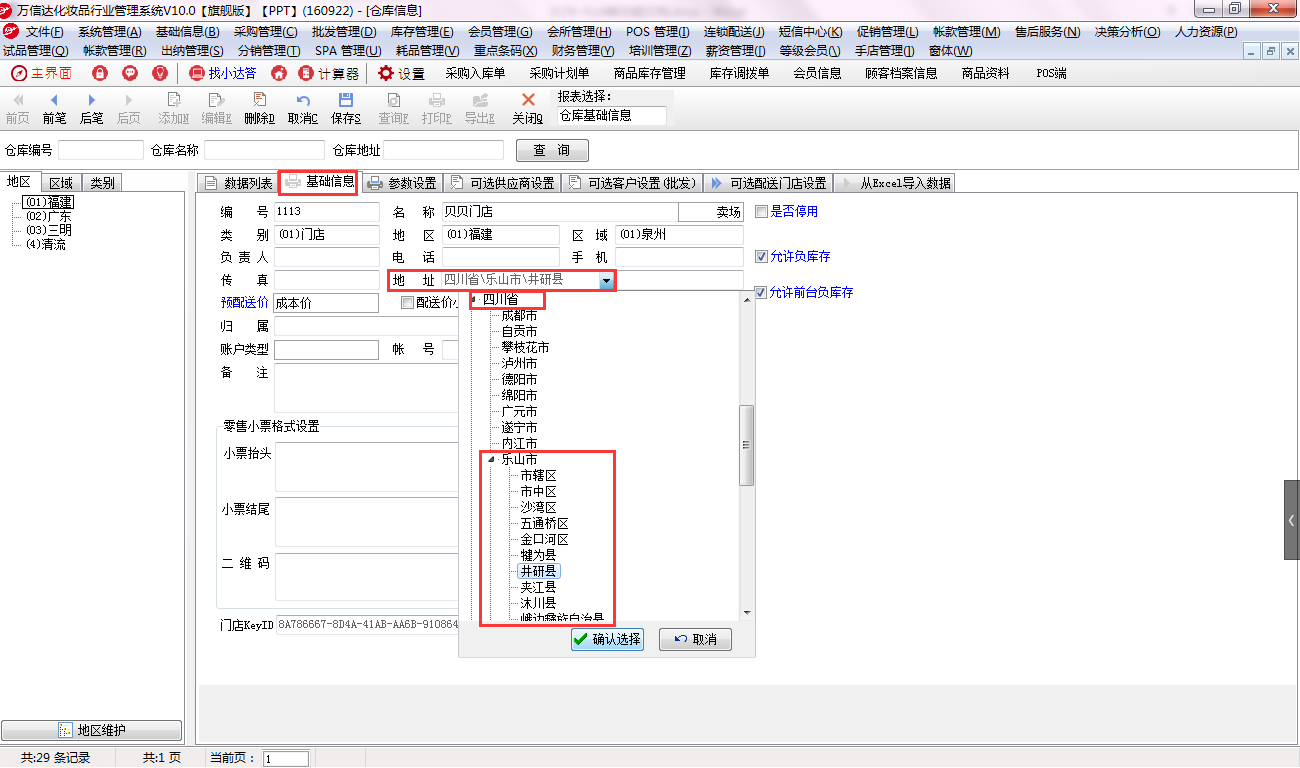Open the red chat bubble icon
The height and width of the screenshot is (768, 1300).
click(130, 73)
